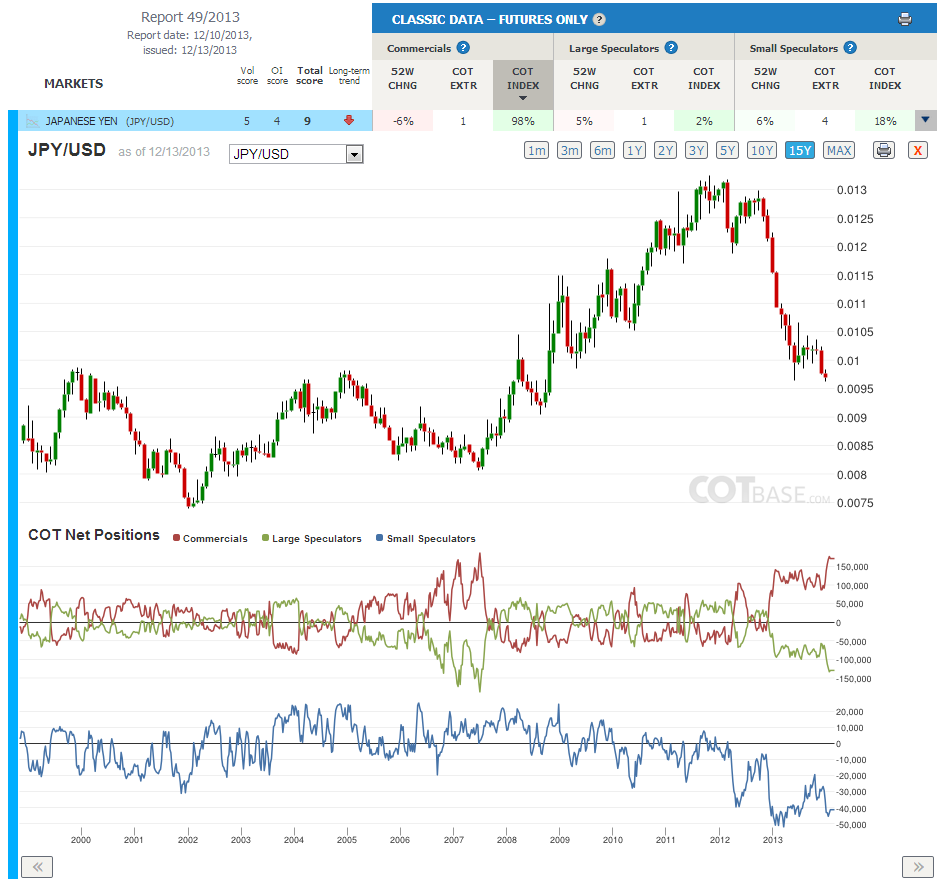The height and width of the screenshot is (879, 942).
Task: Click the chart icon beside Japanese Yen
Action: coord(32,121)
